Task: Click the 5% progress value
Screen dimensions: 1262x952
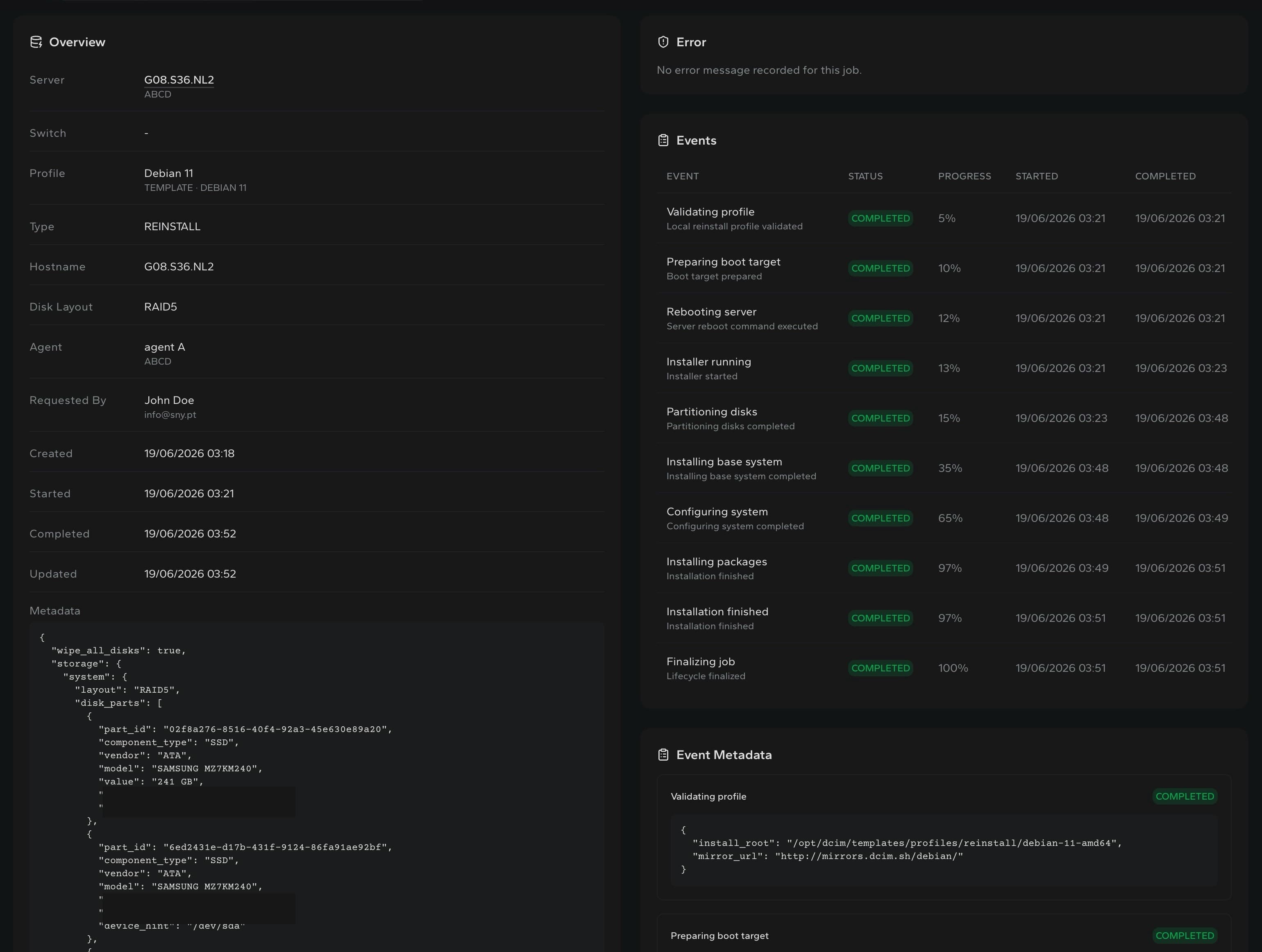Action: (946, 218)
